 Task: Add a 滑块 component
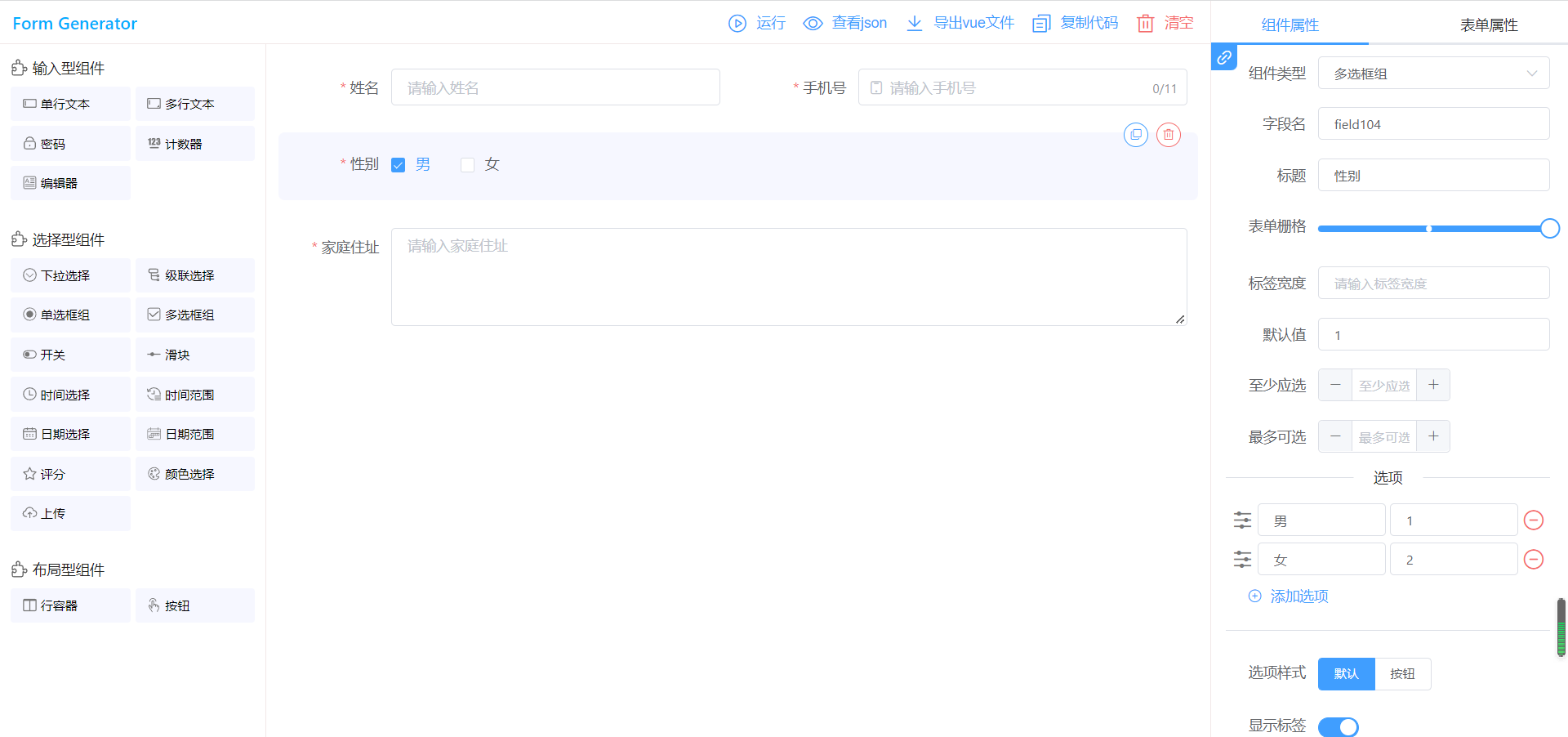pyautogui.click(x=195, y=355)
